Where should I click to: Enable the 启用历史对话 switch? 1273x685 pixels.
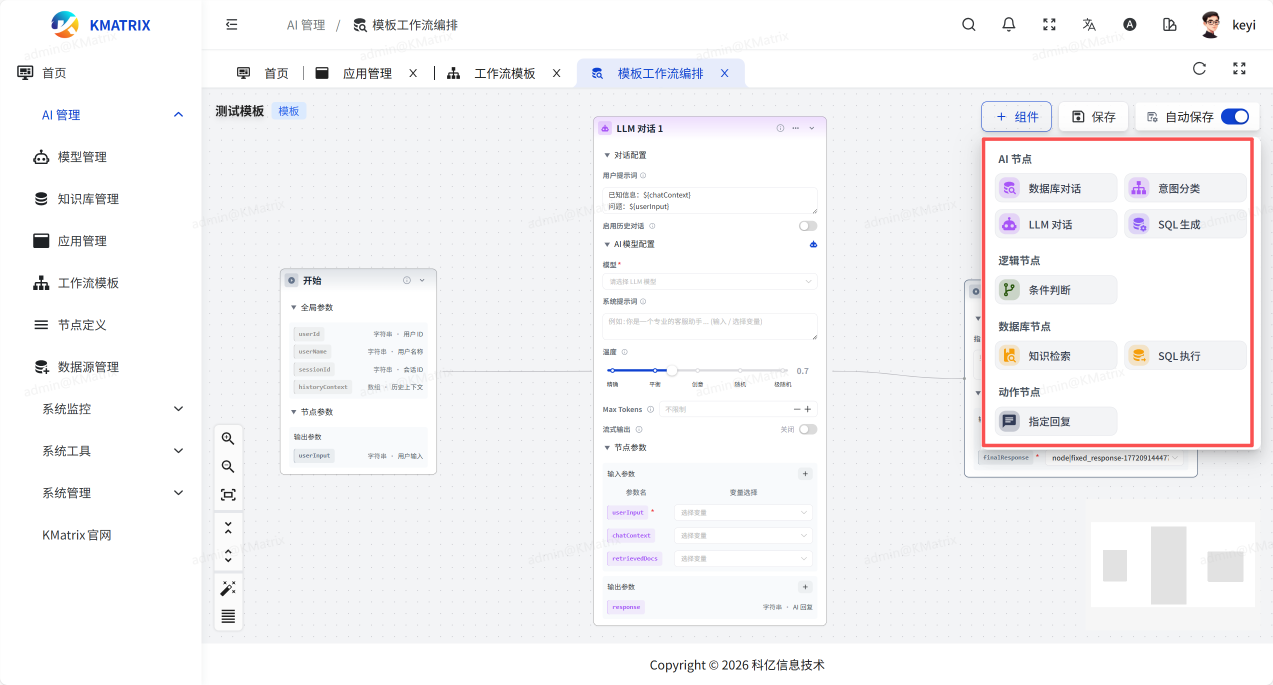point(807,226)
